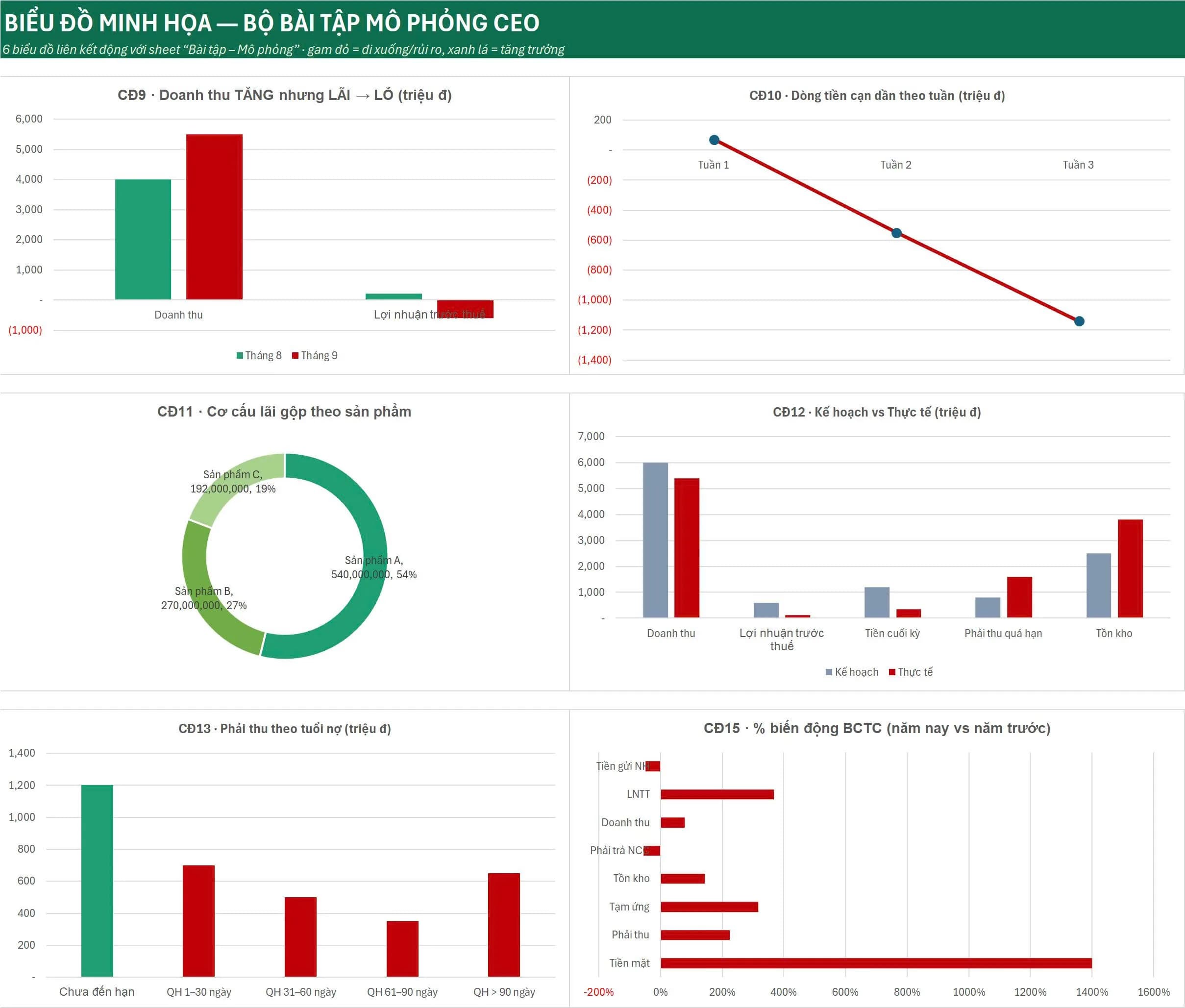Image resolution: width=1185 pixels, height=1008 pixels.
Task: Select the CĐ12 chart title
Action: (877, 412)
